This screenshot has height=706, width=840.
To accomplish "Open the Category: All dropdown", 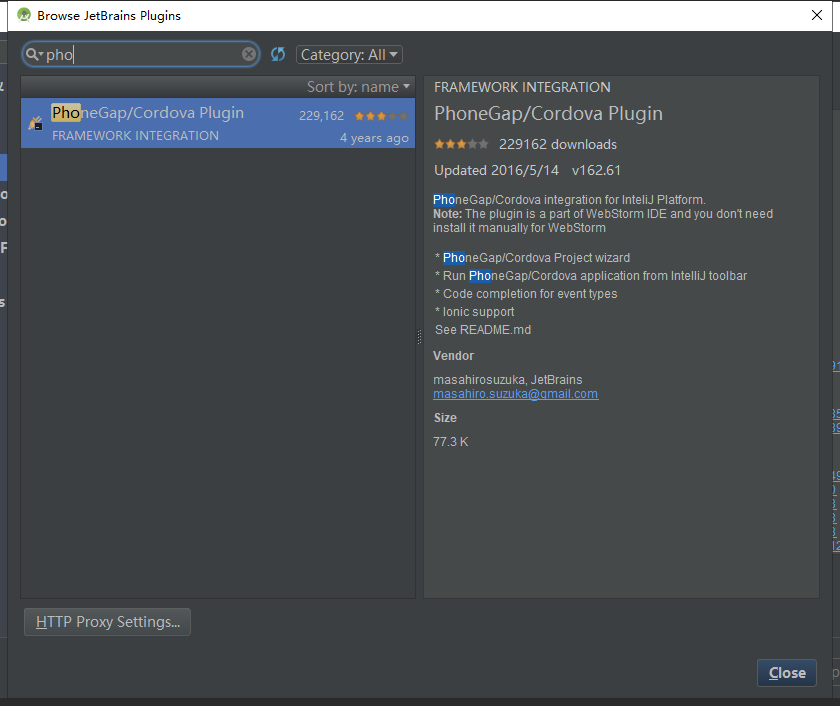I will point(349,55).
